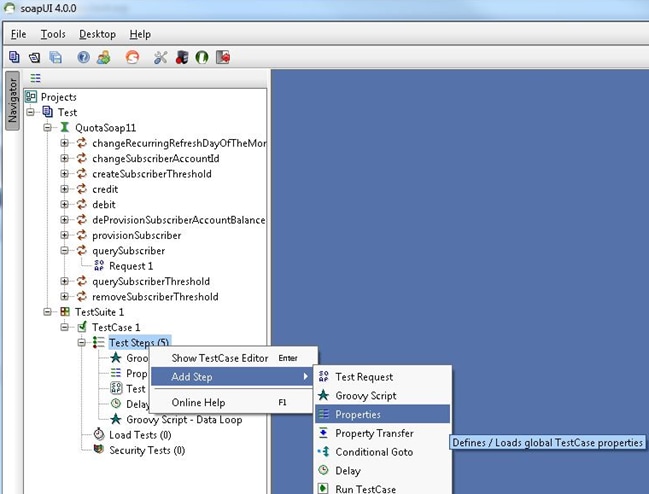Add a Groovy Script step from submenu
Screen dimensions: 649x494
coord(383,396)
